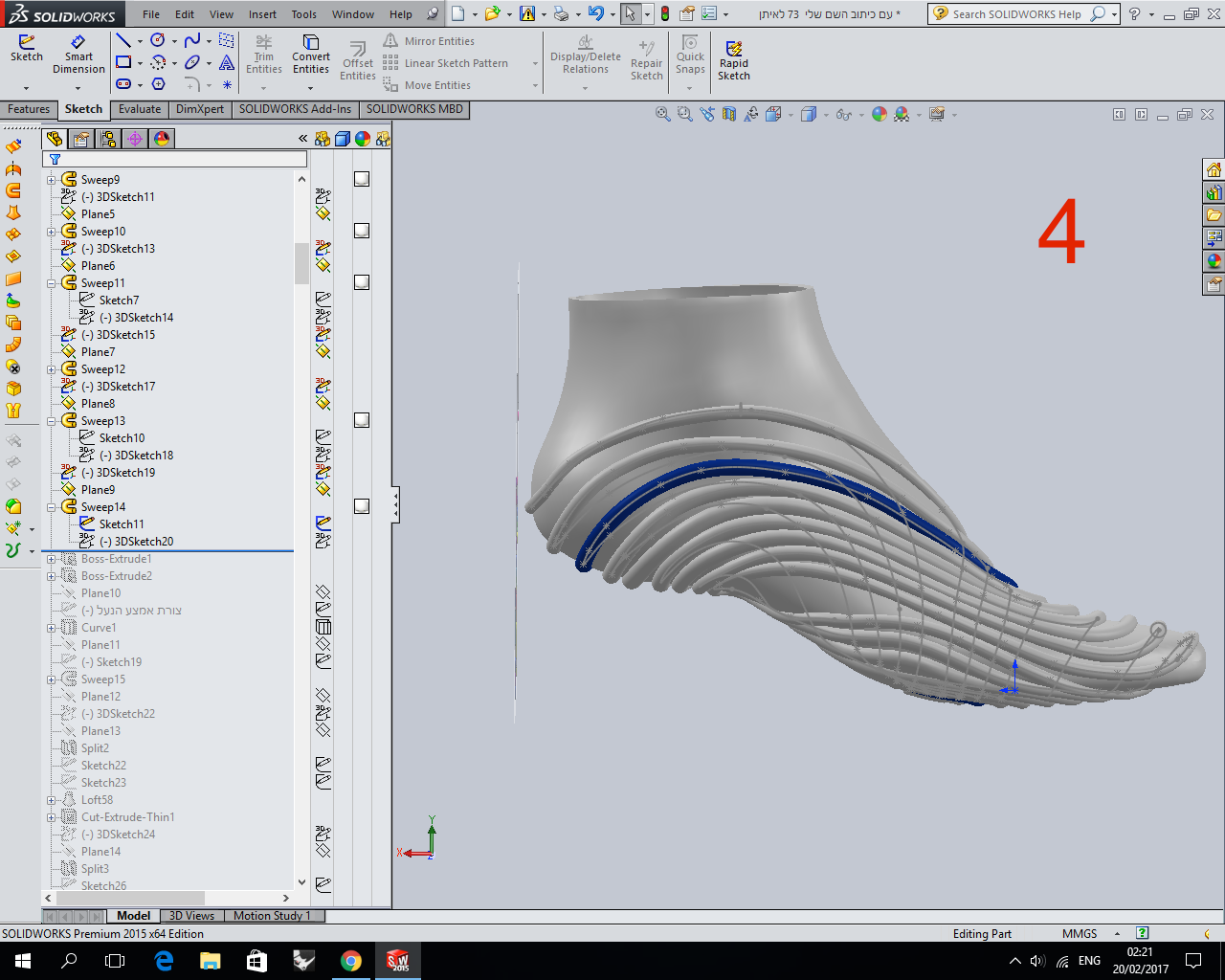Switch to the 3D Views bottom tab
This screenshot has height=980, width=1225.
click(191, 916)
